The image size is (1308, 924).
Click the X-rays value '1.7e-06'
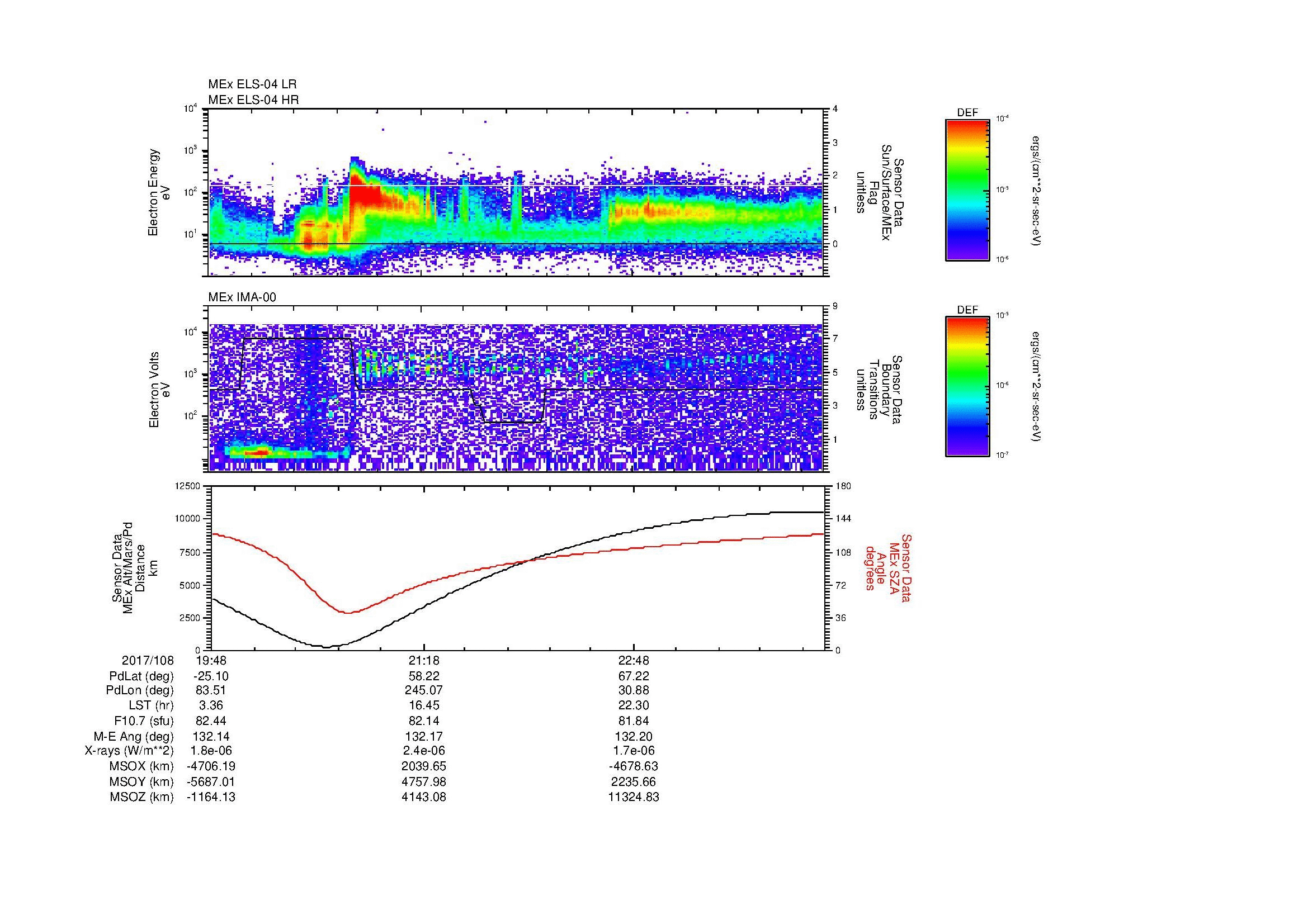point(634,751)
